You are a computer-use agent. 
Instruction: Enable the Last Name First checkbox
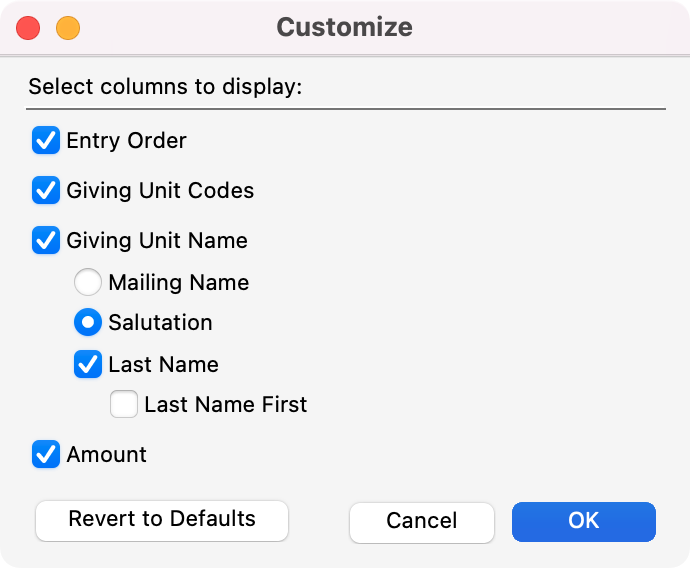(x=124, y=405)
